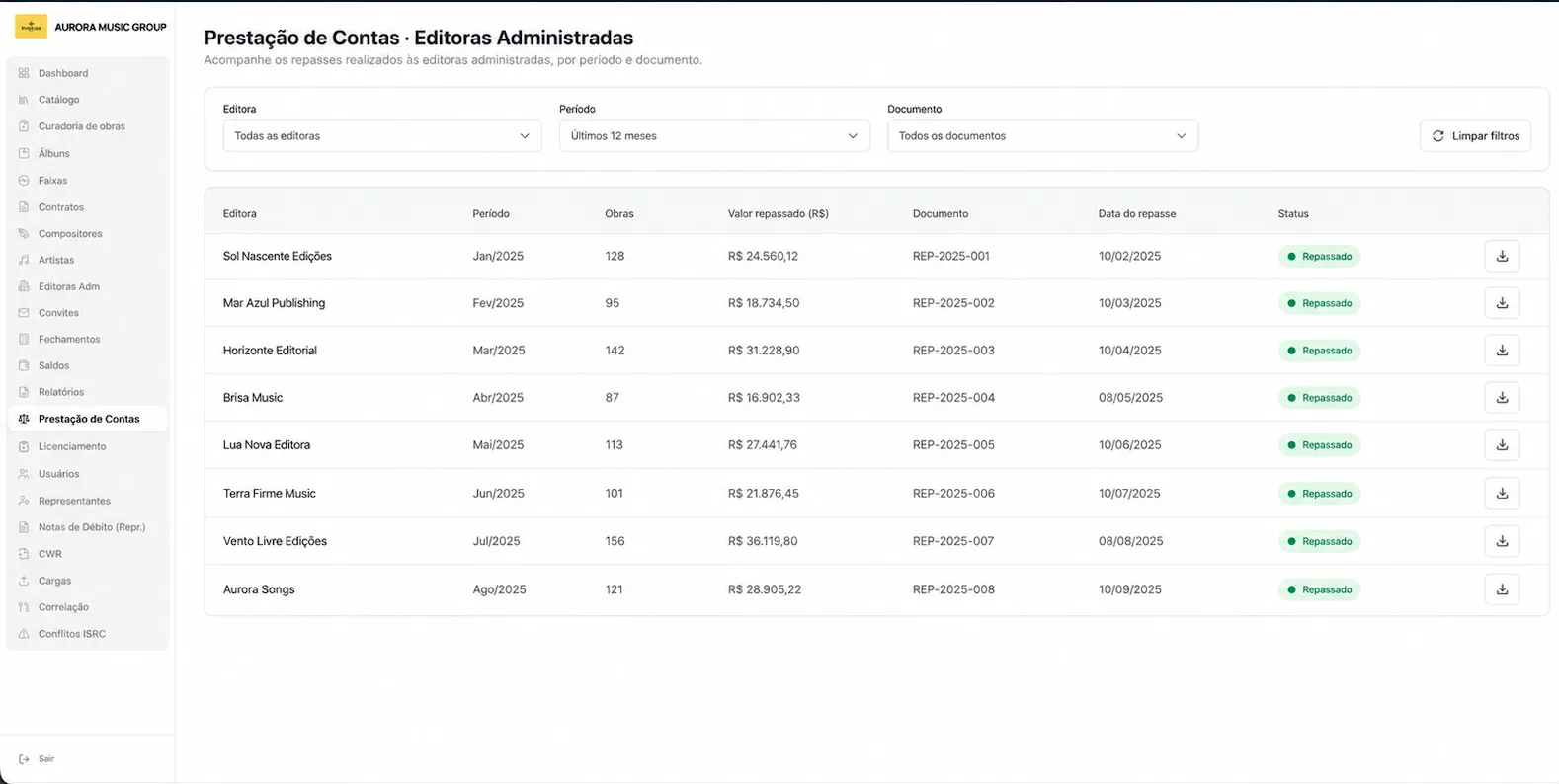This screenshot has height=784, width=1559.
Task: Download the REP-2025-007 document
Action: tap(1502, 541)
